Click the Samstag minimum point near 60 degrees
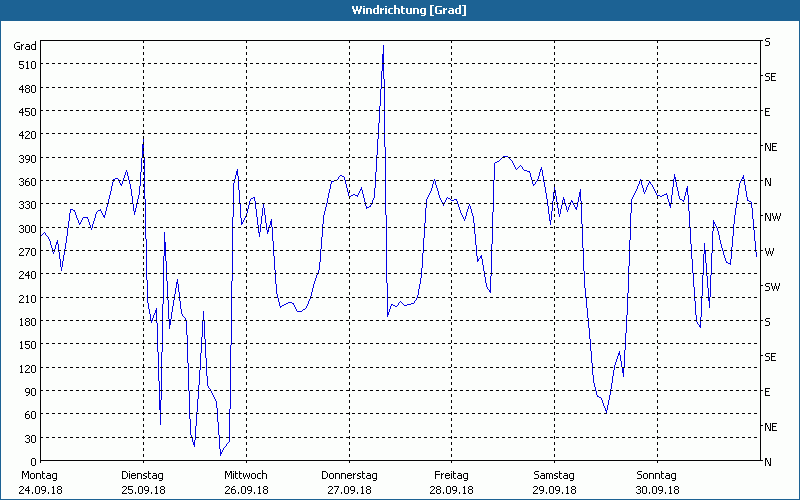Screen dimensions: 800x500 606,412
